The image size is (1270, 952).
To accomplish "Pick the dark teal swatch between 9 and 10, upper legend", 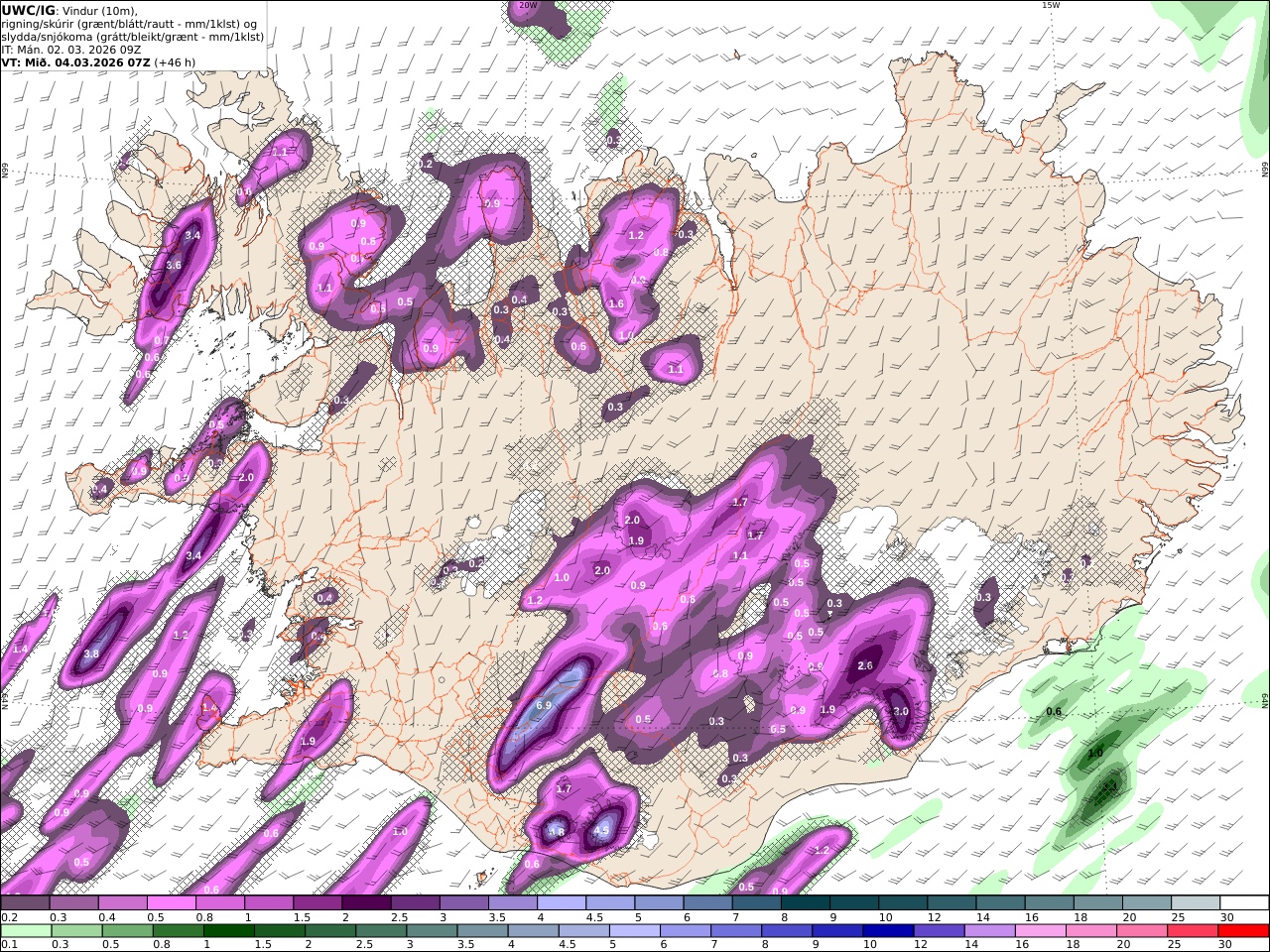I will tap(854, 903).
